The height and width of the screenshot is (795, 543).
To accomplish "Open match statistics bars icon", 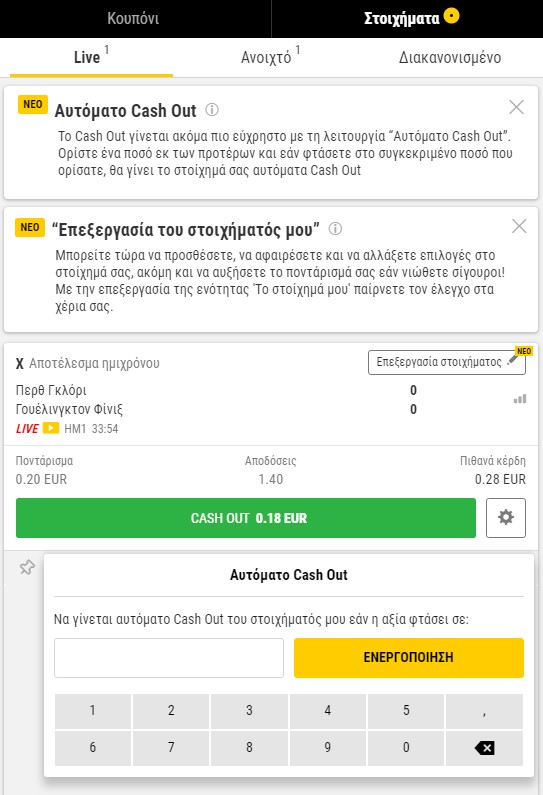I will [x=520, y=399].
